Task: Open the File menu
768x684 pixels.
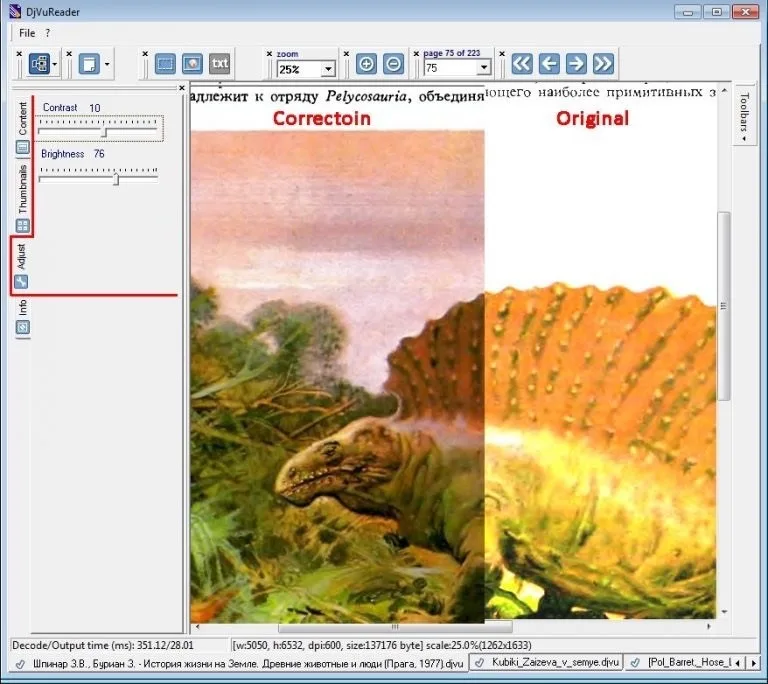Action: pos(27,33)
